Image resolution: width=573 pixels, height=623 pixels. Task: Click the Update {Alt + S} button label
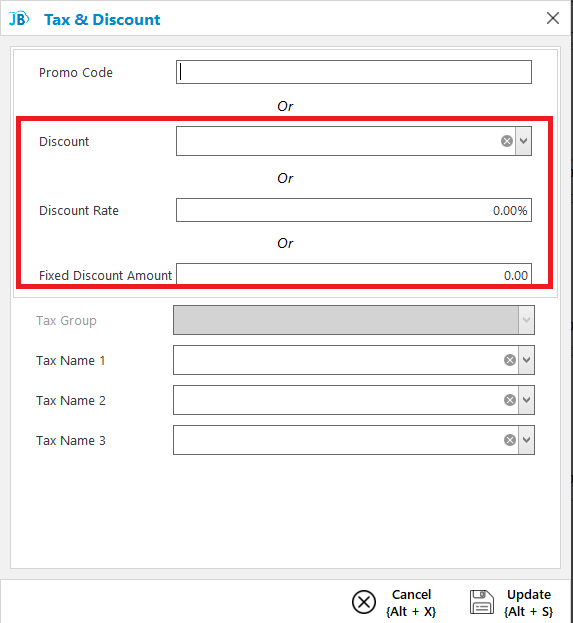pos(529,603)
